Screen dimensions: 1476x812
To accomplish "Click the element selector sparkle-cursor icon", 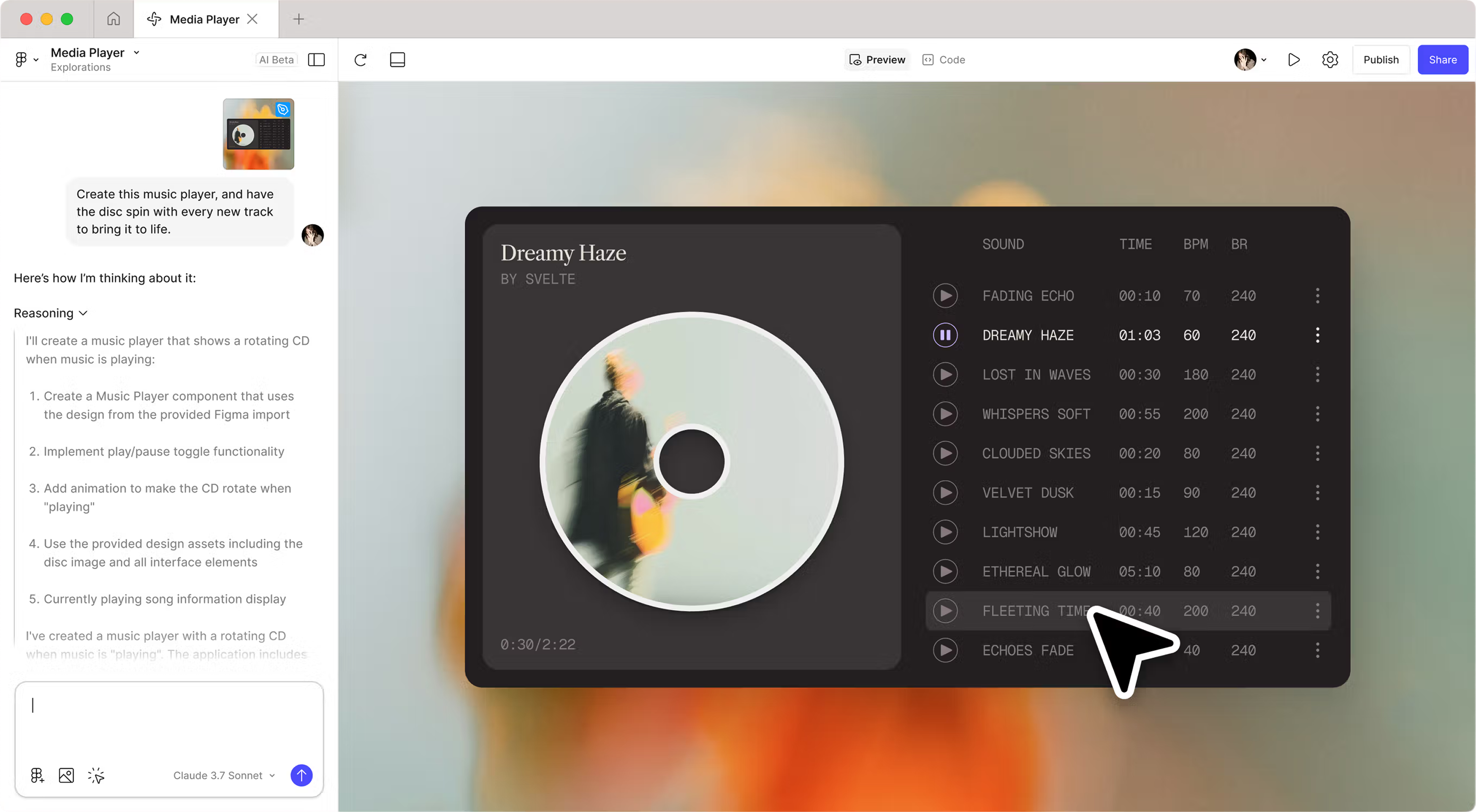I will pyautogui.click(x=96, y=775).
